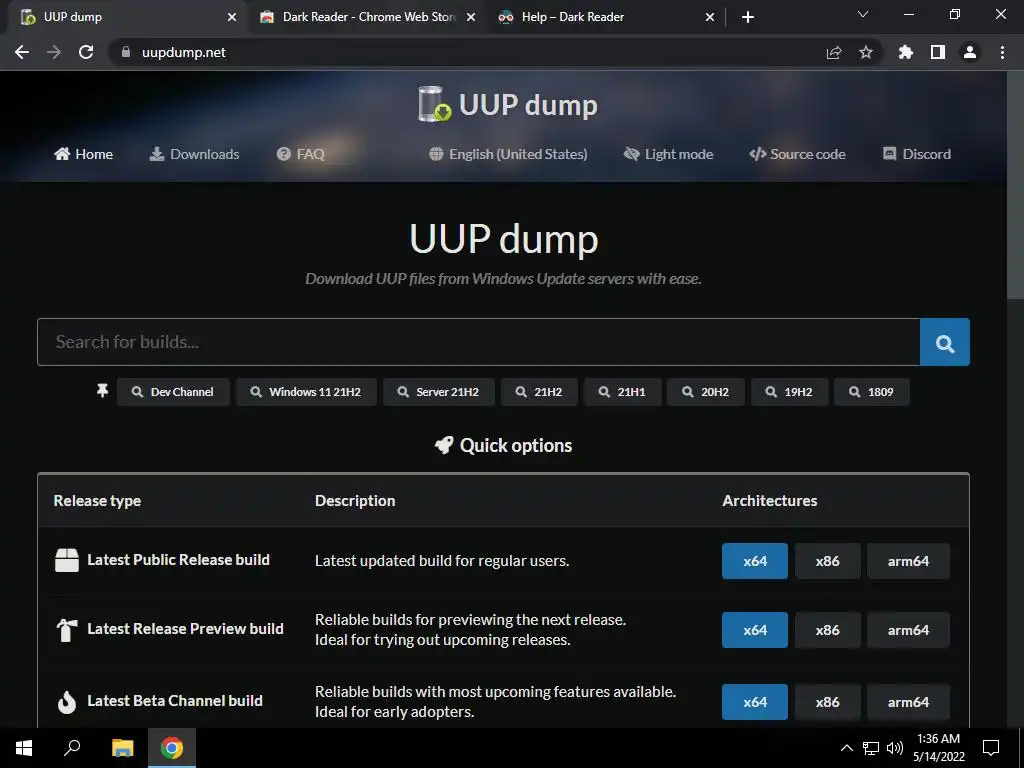The width and height of the screenshot is (1024, 768).
Task: Open a new browser tab
Action: 748,18
